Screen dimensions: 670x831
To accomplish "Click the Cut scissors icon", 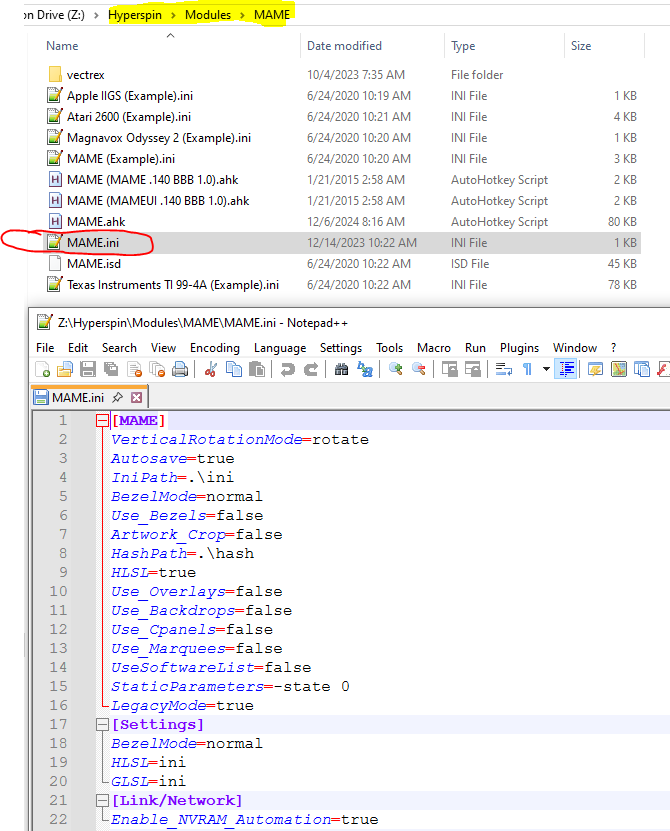I will click(211, 370).
